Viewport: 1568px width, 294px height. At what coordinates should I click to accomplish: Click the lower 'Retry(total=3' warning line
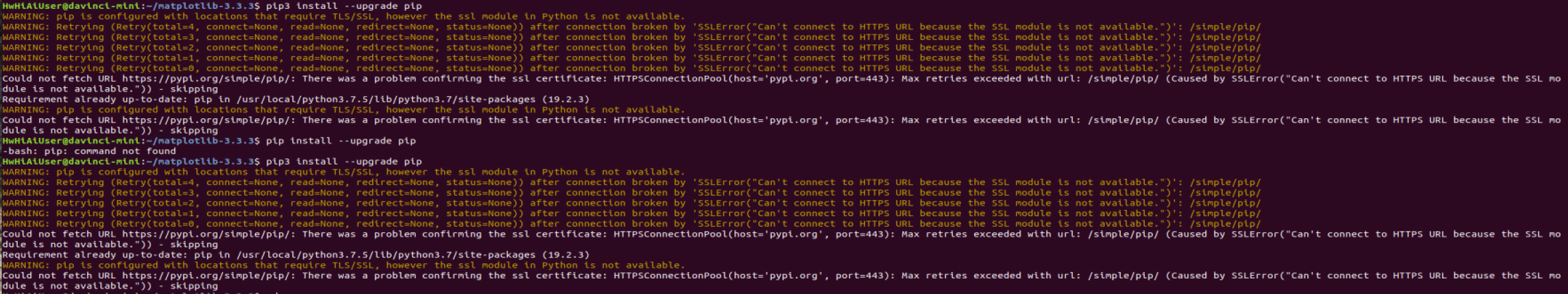pos(631,192)
